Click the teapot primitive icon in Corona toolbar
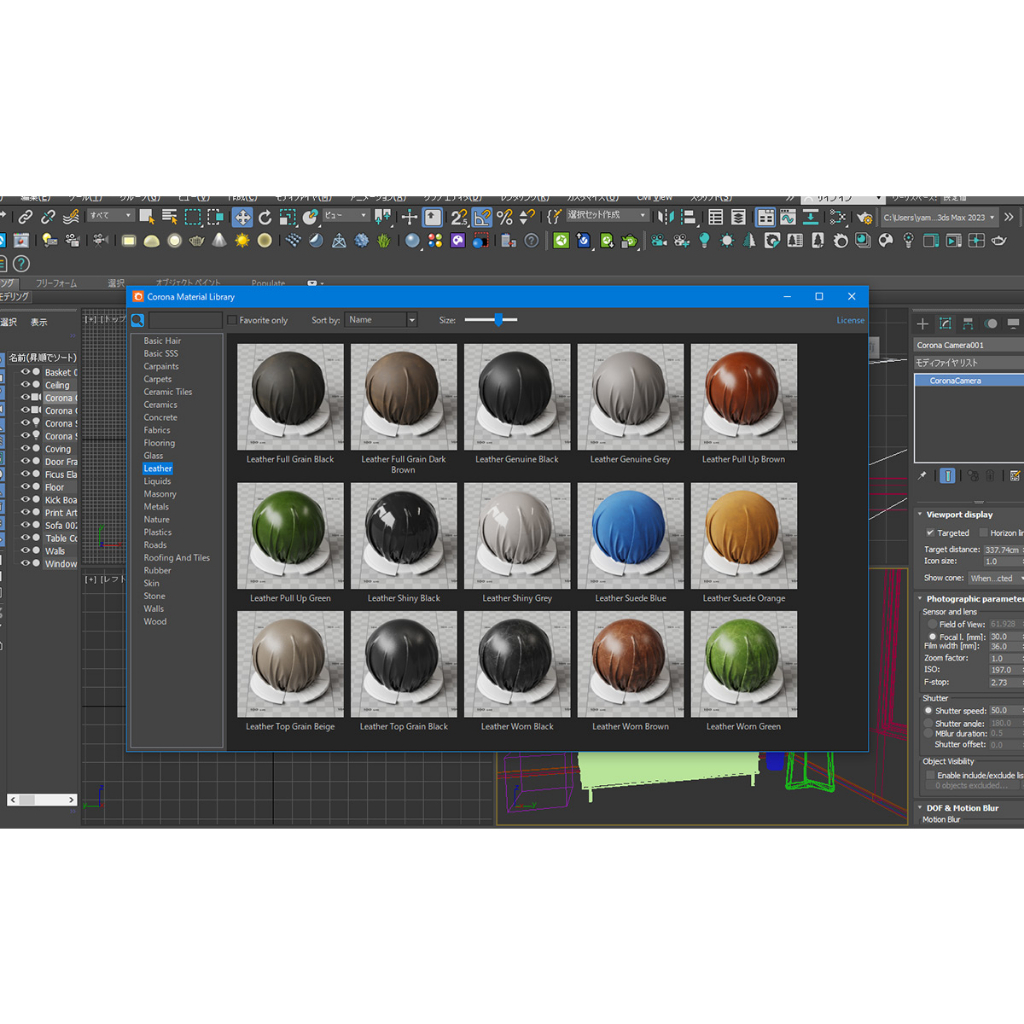 pyautogui.click(x=197, y=241)
